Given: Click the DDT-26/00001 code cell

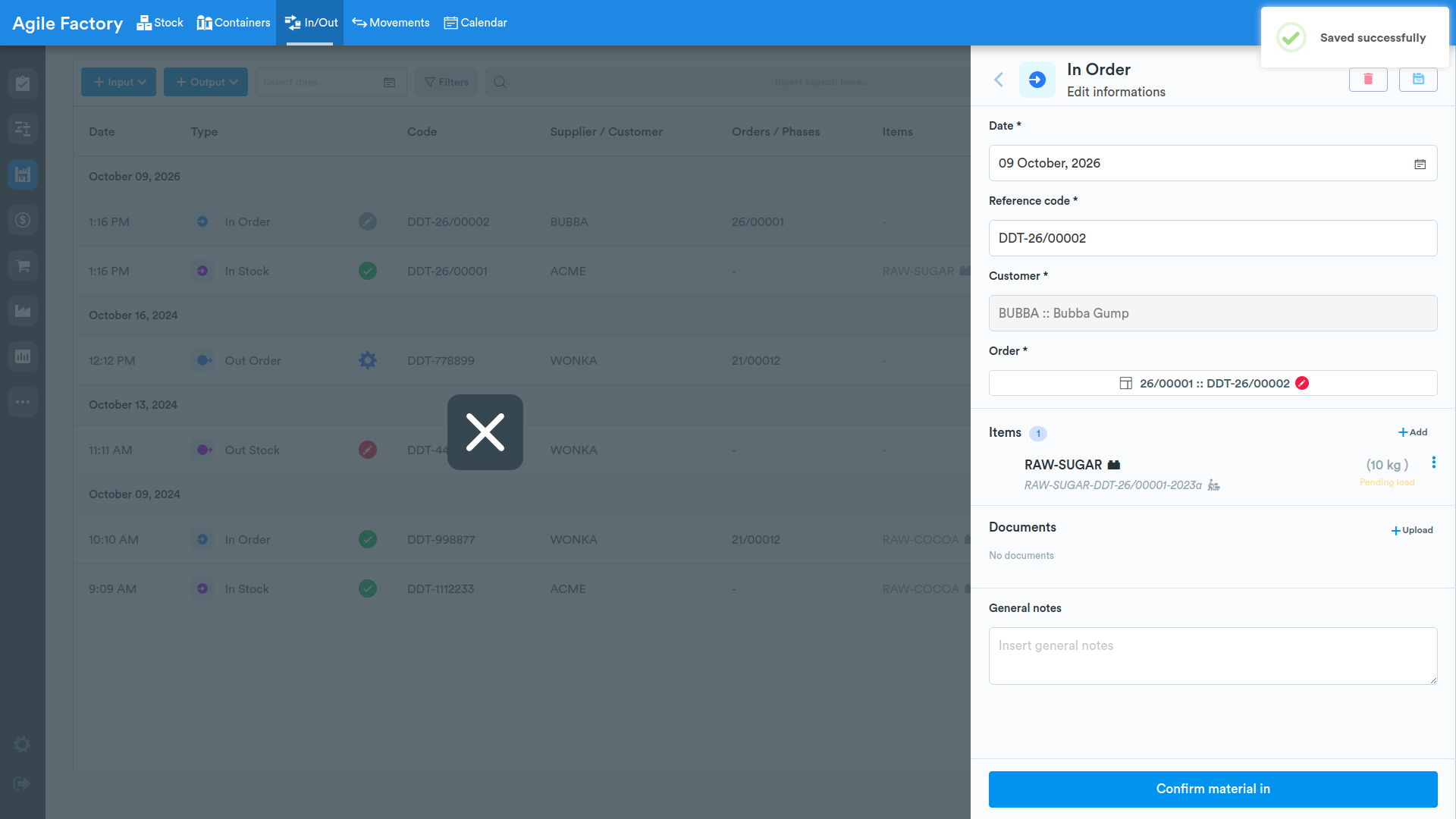Looking at the screenshot, I should [x=447, y=271].
